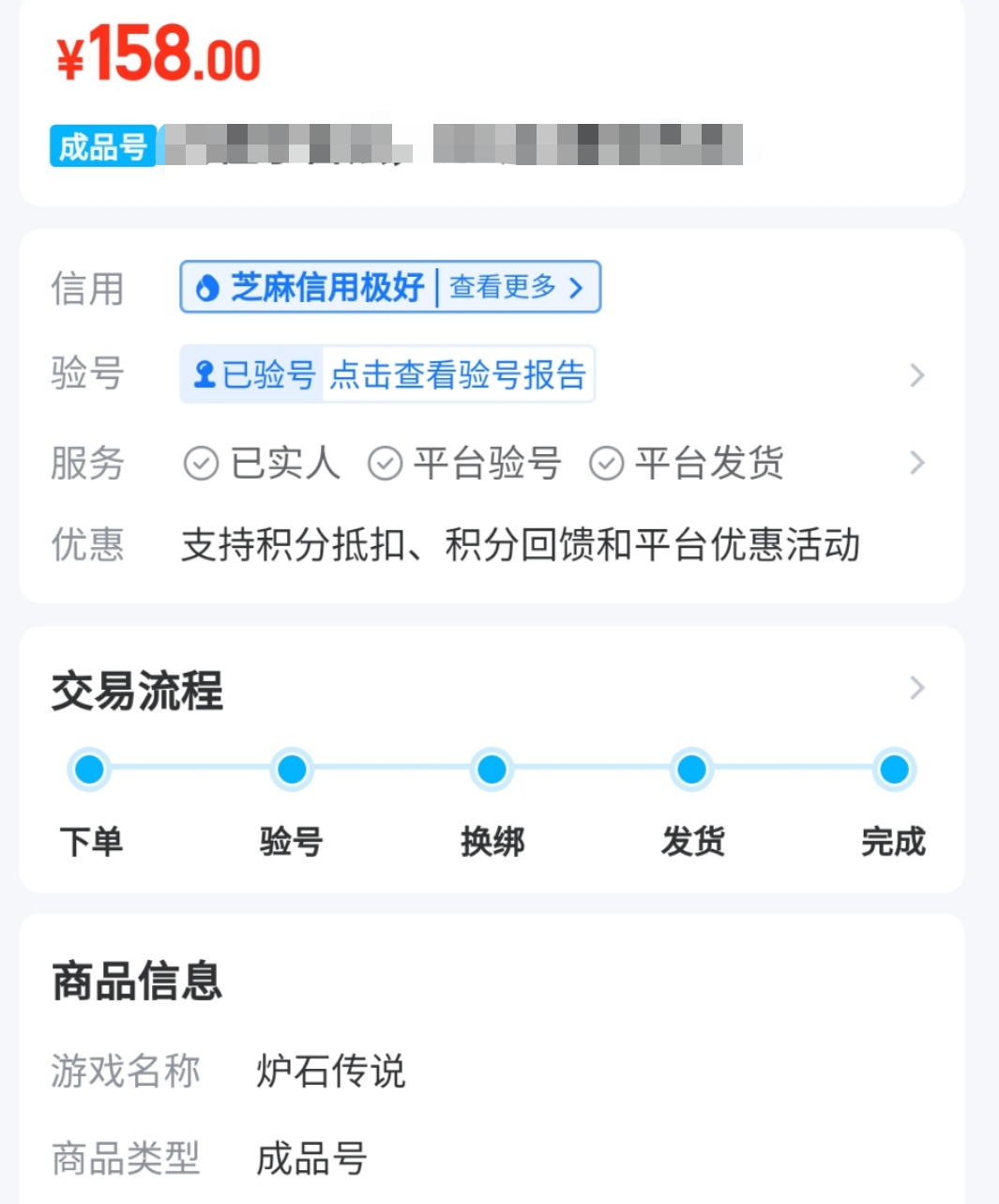999x1204 pixels.
Task: Open 查看更多 credit details
Action: [x=517, y=287]
